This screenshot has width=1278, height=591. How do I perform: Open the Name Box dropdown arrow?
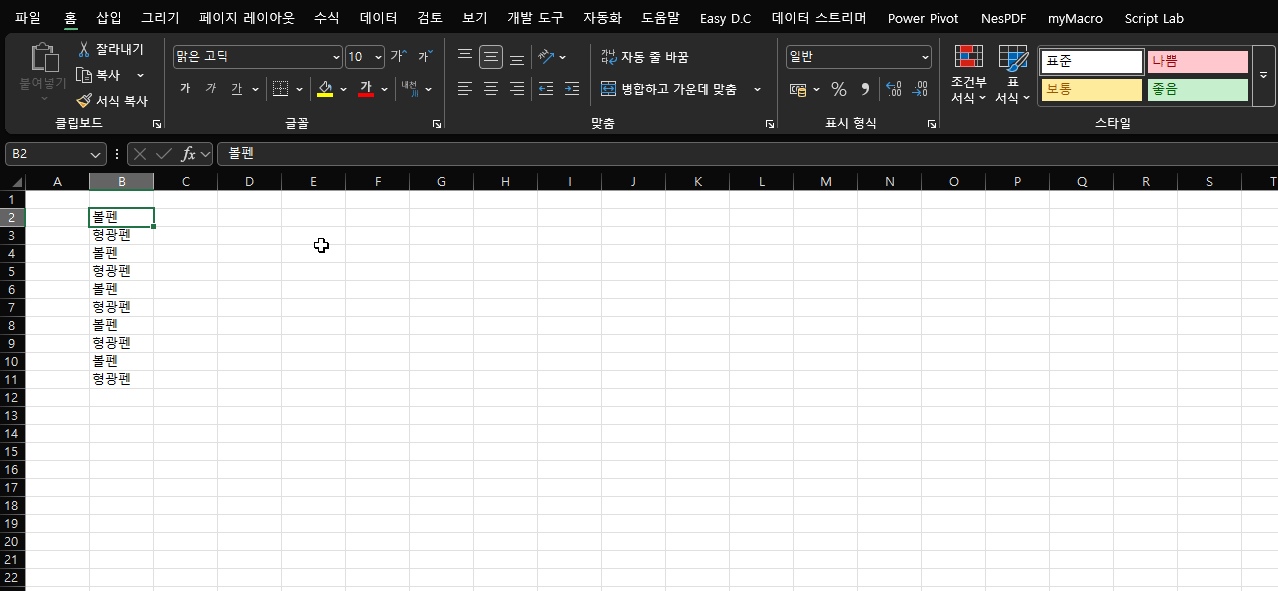click(96, 154)
